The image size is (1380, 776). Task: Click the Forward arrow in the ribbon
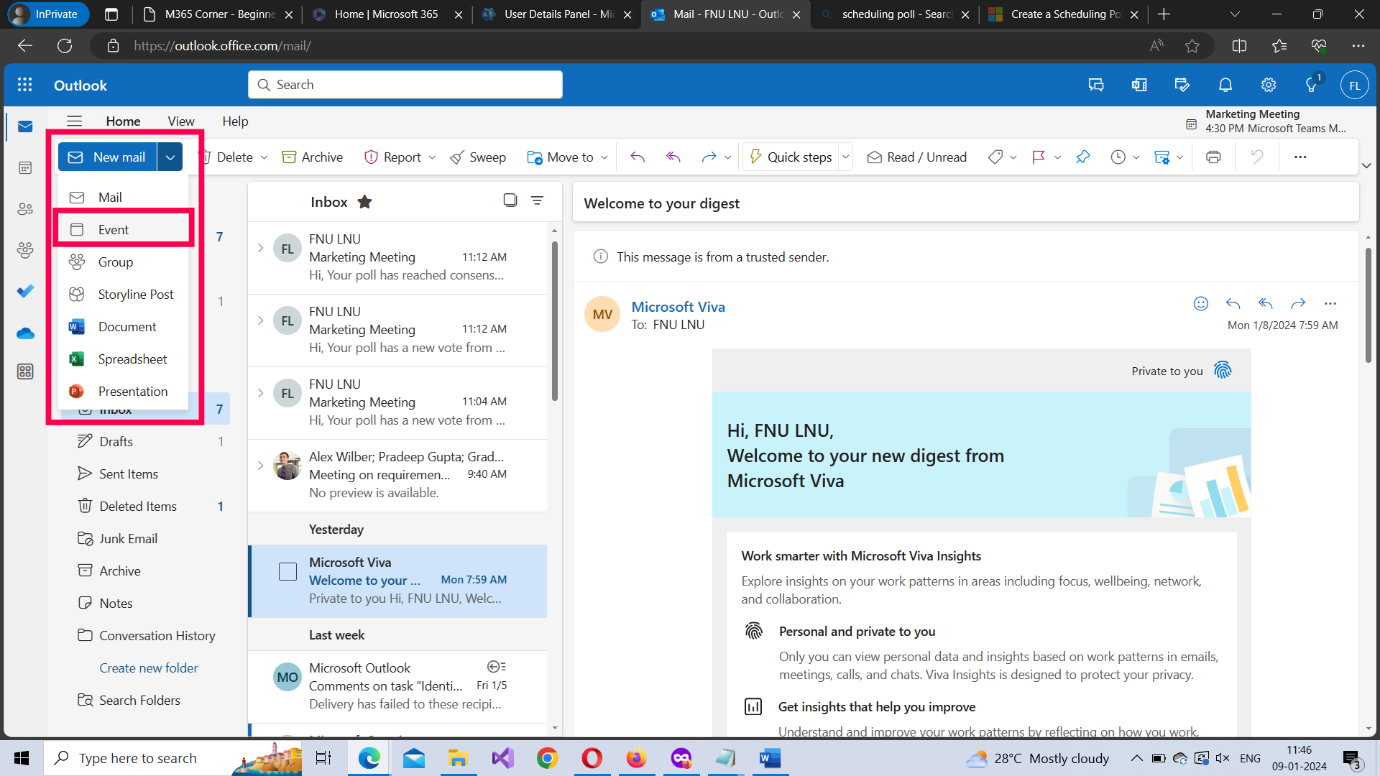tap(709, 157)
